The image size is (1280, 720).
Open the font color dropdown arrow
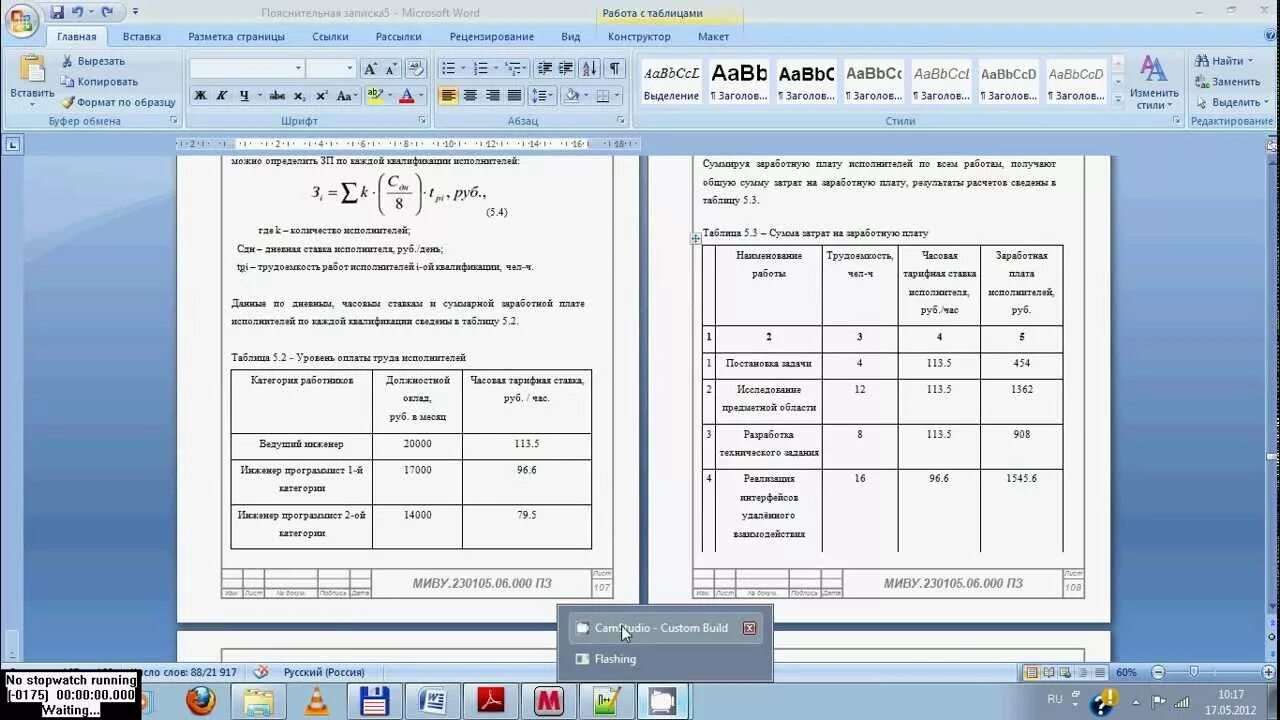pos(421,96)
